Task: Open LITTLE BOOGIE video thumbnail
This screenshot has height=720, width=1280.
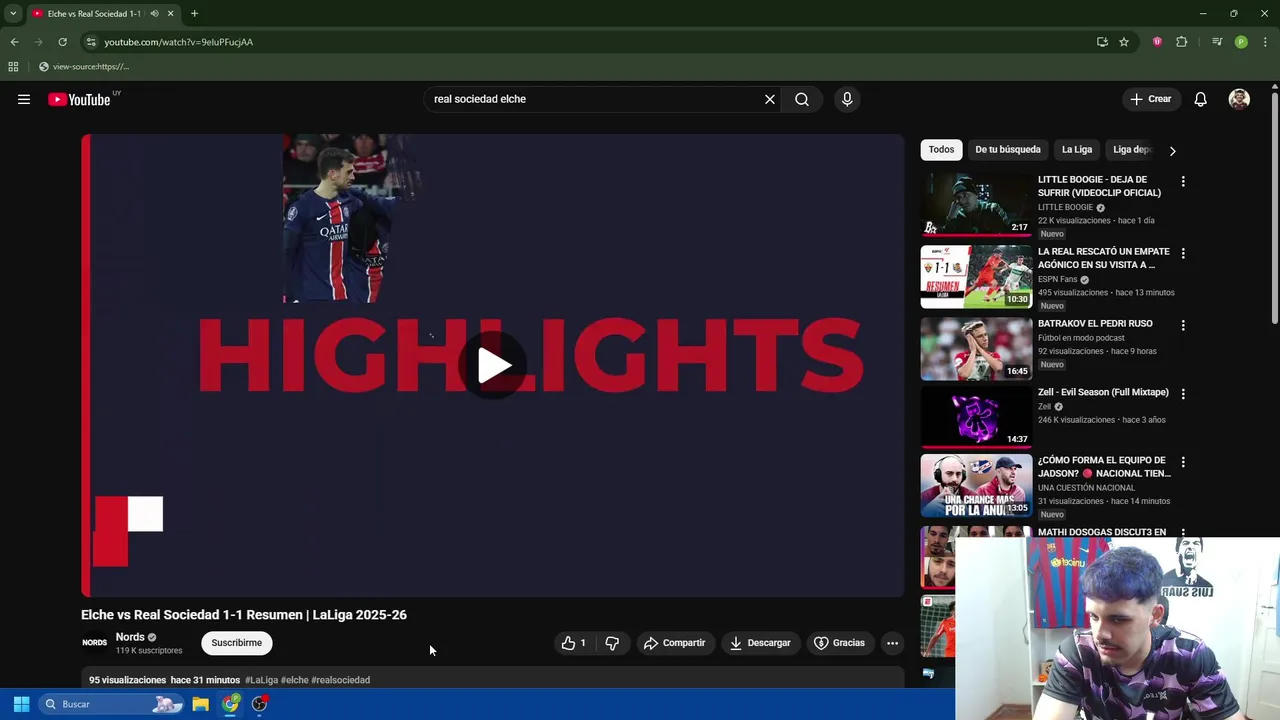Action: pyautogui.click(x=976, y=204)
